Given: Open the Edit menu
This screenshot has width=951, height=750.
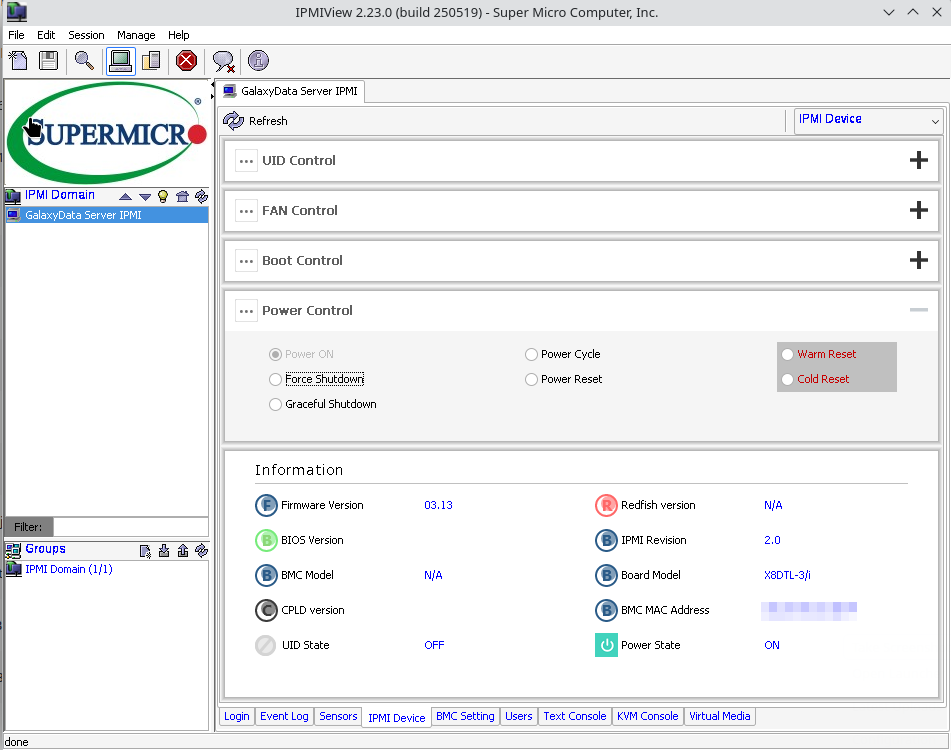Looking at the screenshot, I should tap(45, 35).
